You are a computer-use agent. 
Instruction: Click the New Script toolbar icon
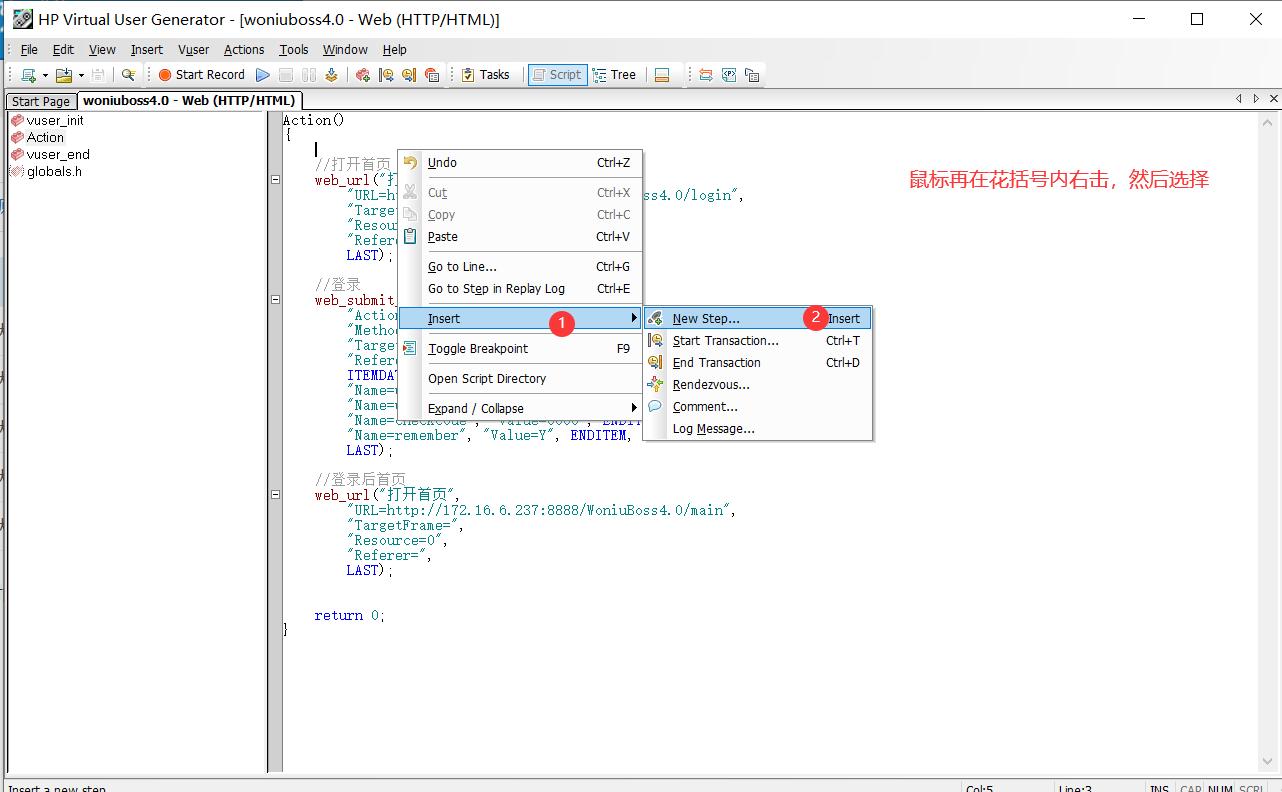tap(28, 75)
